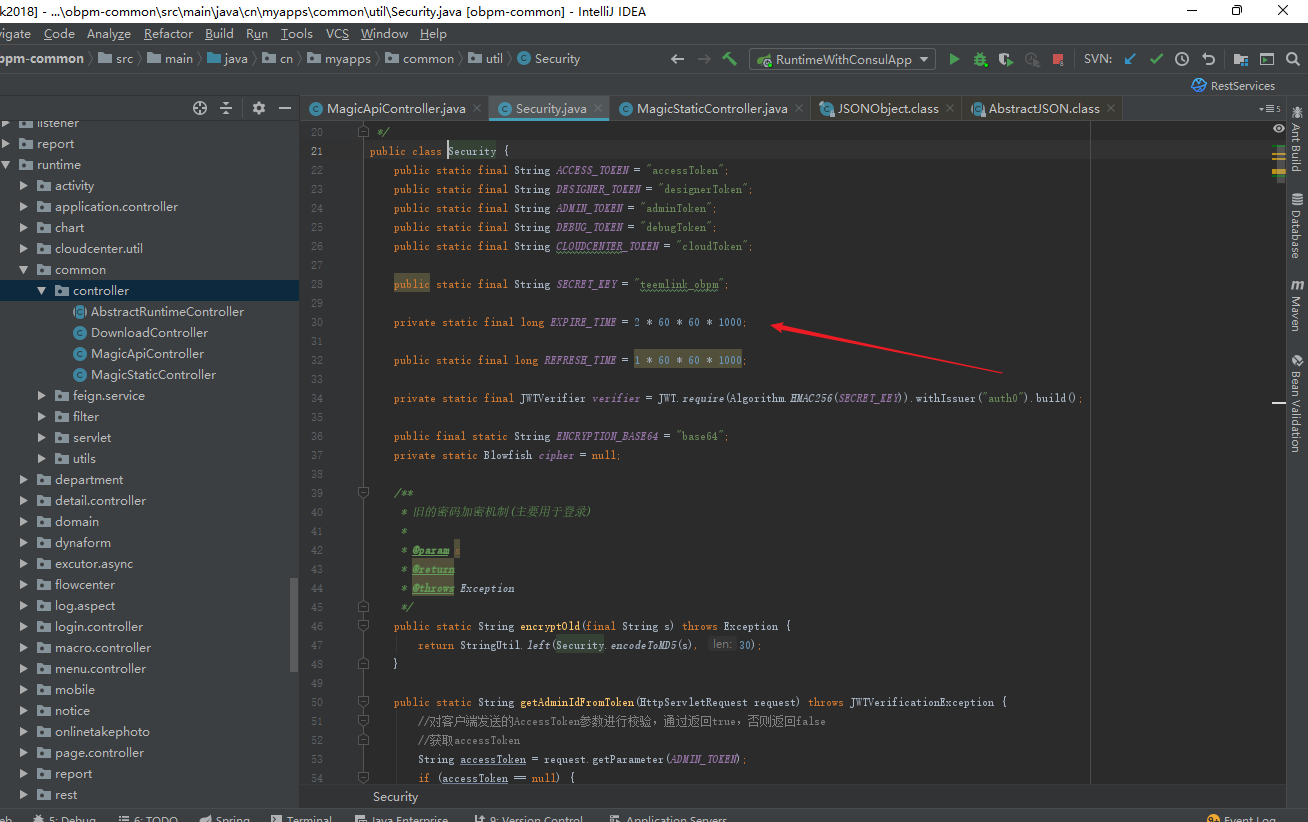Switch to AbstractJSON.class tab

(1044, 108)
